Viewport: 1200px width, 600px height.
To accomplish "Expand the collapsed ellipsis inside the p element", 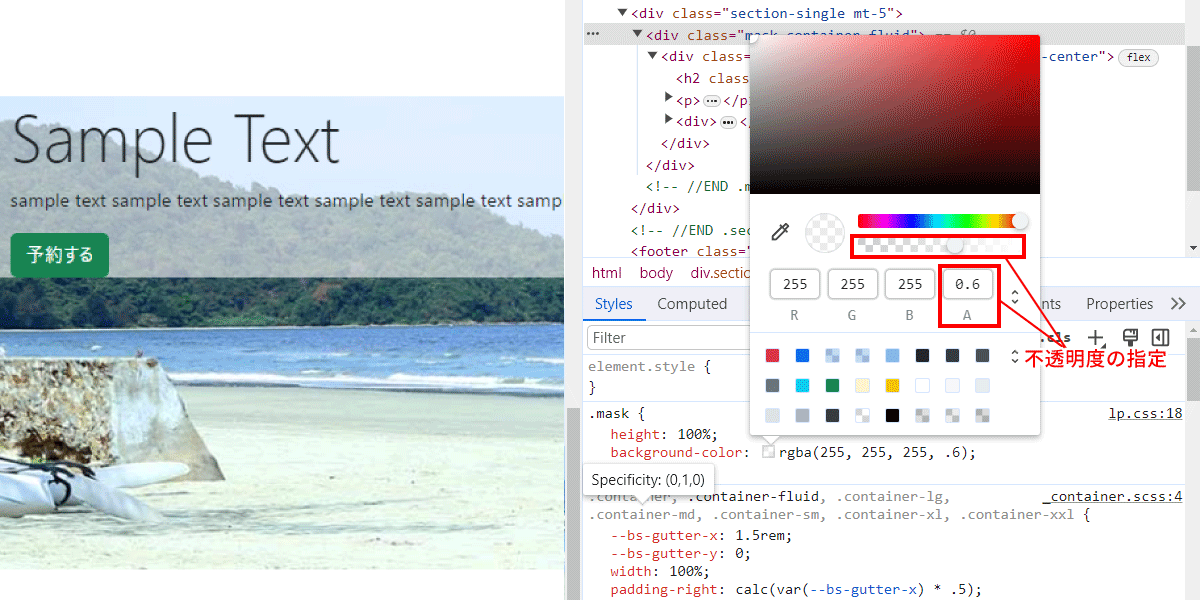I will pyautogui.click(x=712, y=101).
